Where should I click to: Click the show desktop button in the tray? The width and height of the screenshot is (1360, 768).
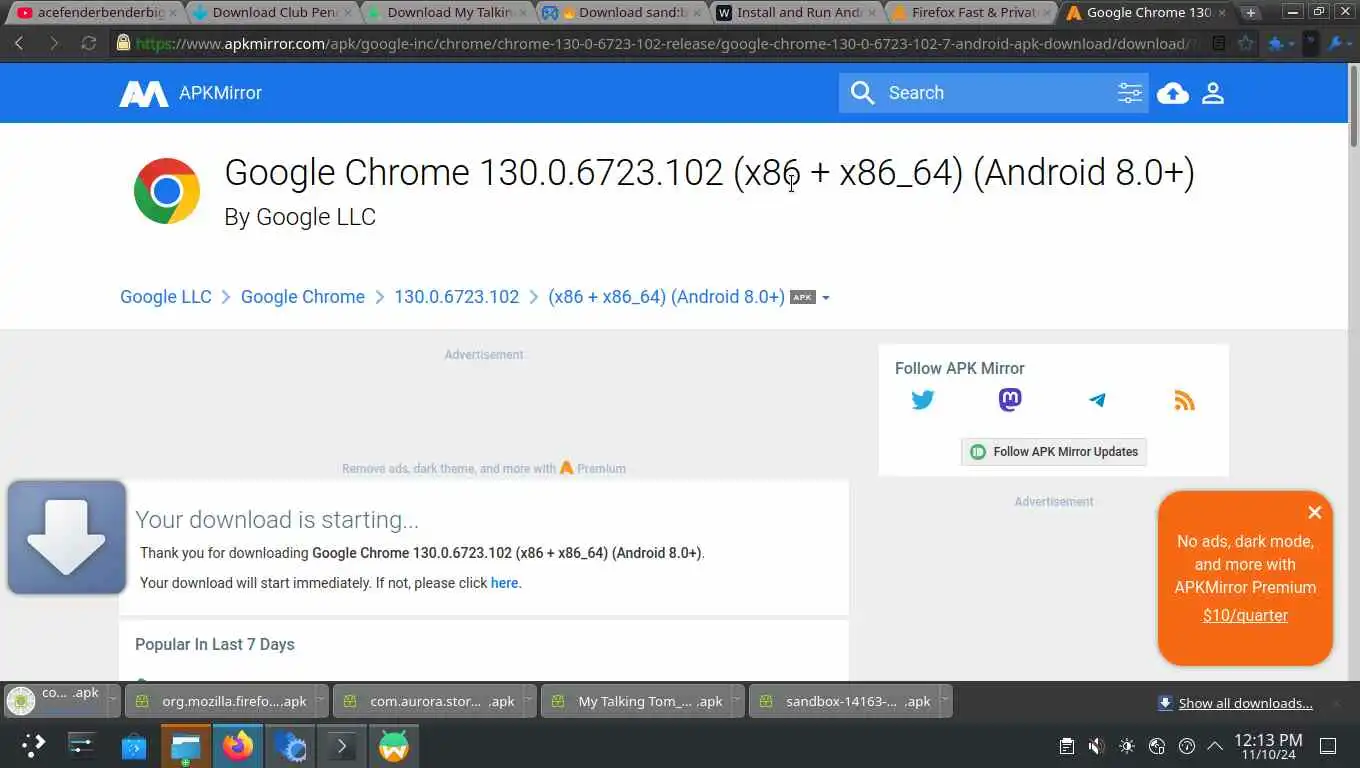(x=1328, y=746)
